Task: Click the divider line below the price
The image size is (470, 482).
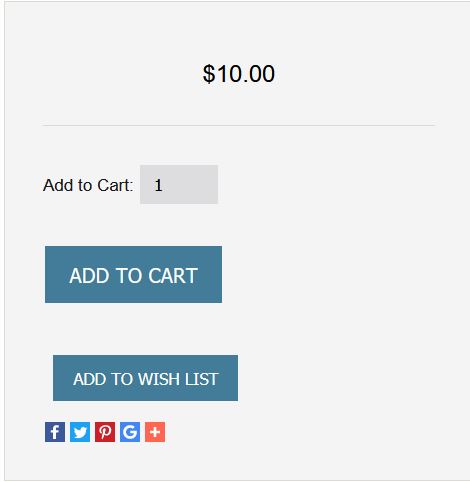Action: (239, 126)
